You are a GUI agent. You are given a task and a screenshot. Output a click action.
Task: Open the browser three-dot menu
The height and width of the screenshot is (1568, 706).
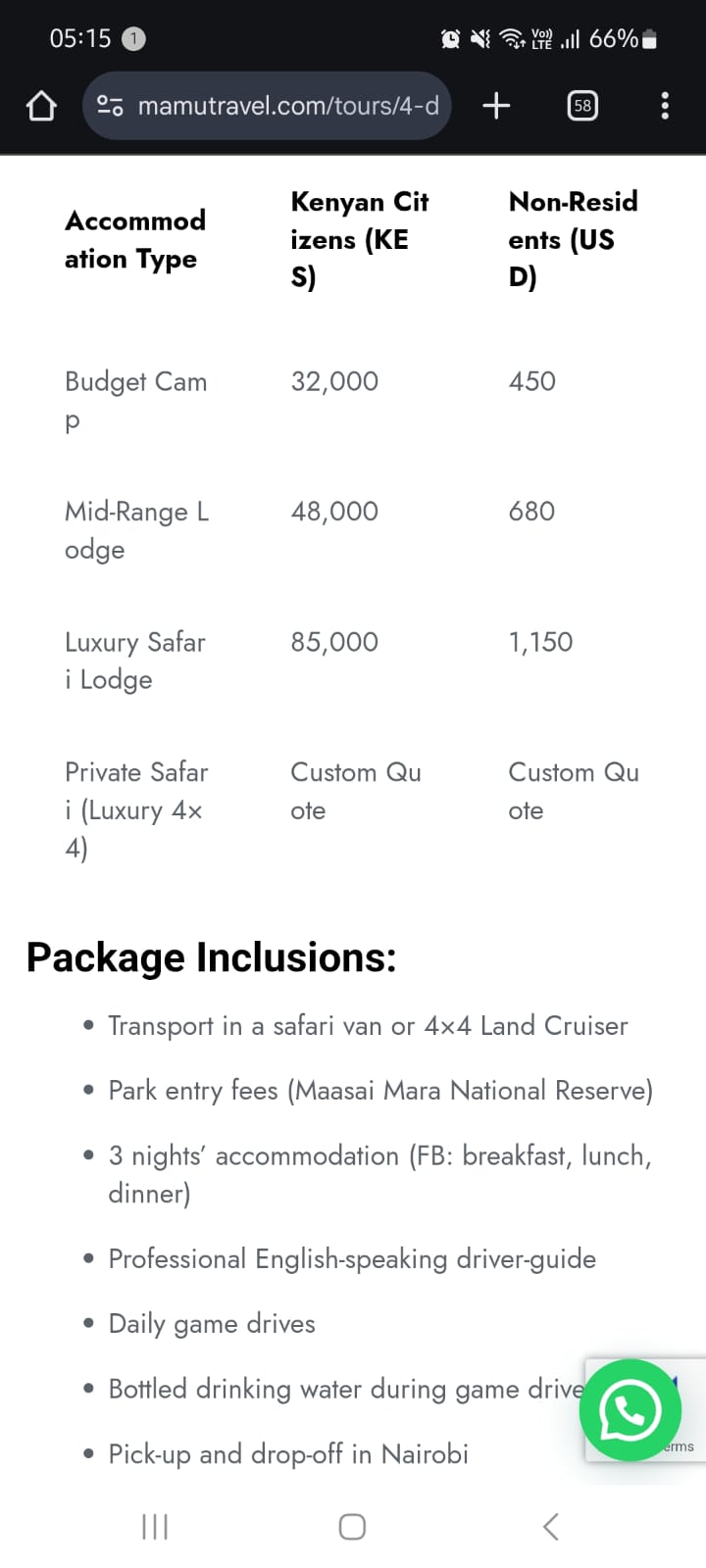click(x=665, y=106)
